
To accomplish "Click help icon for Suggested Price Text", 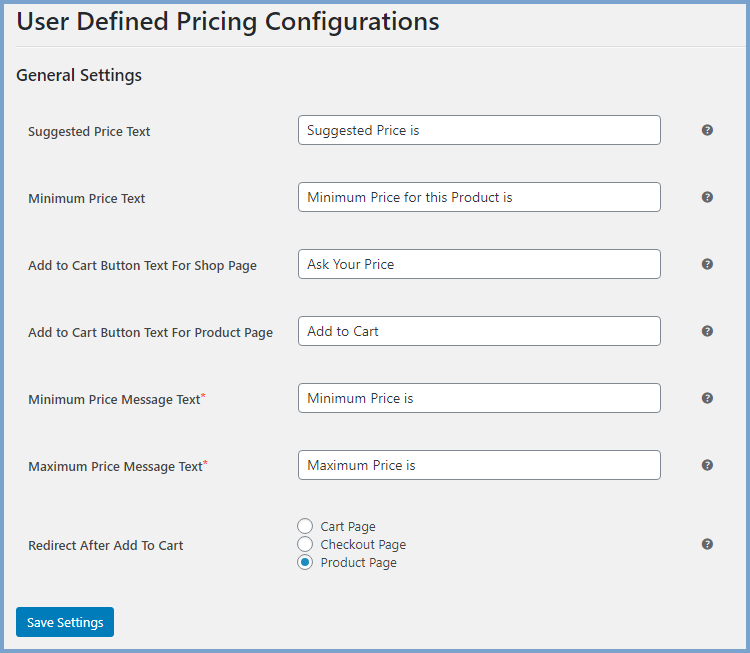I will coord(707,130).
